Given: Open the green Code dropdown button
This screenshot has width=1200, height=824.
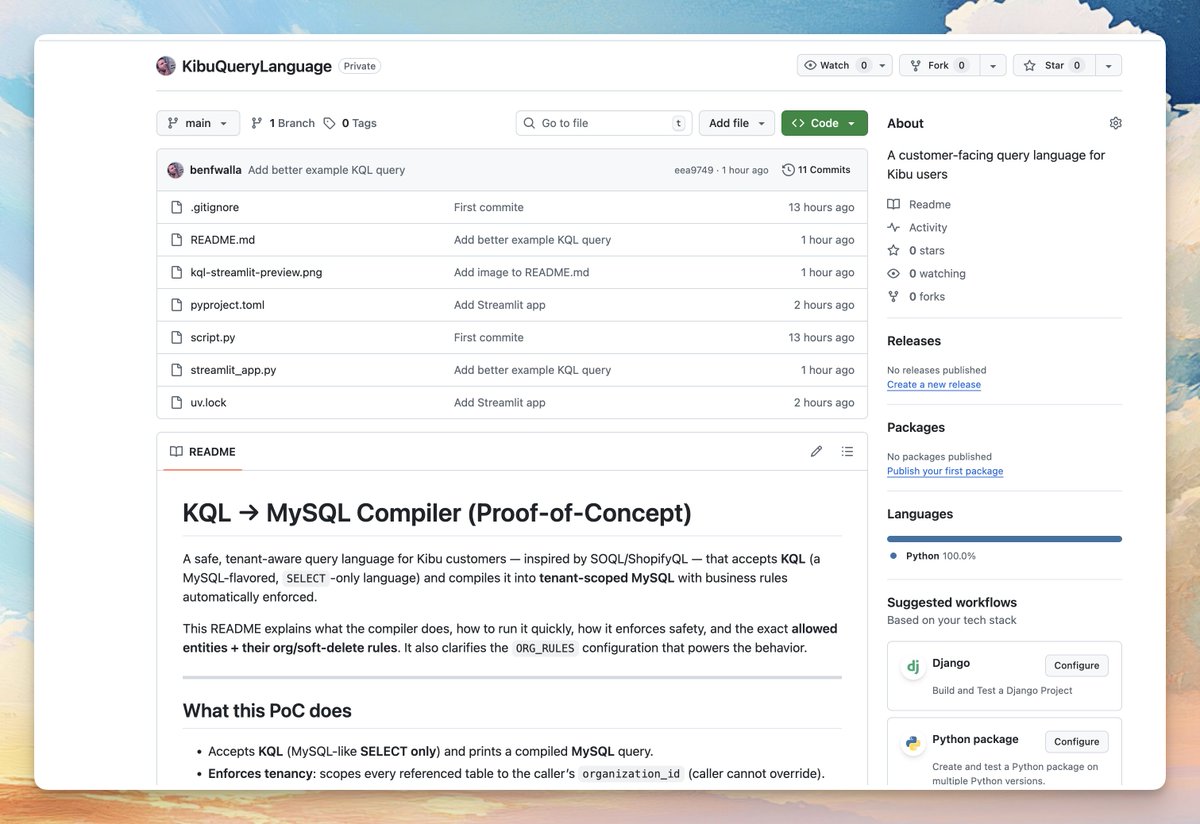Looking at the screenshot, I should 824,123.
